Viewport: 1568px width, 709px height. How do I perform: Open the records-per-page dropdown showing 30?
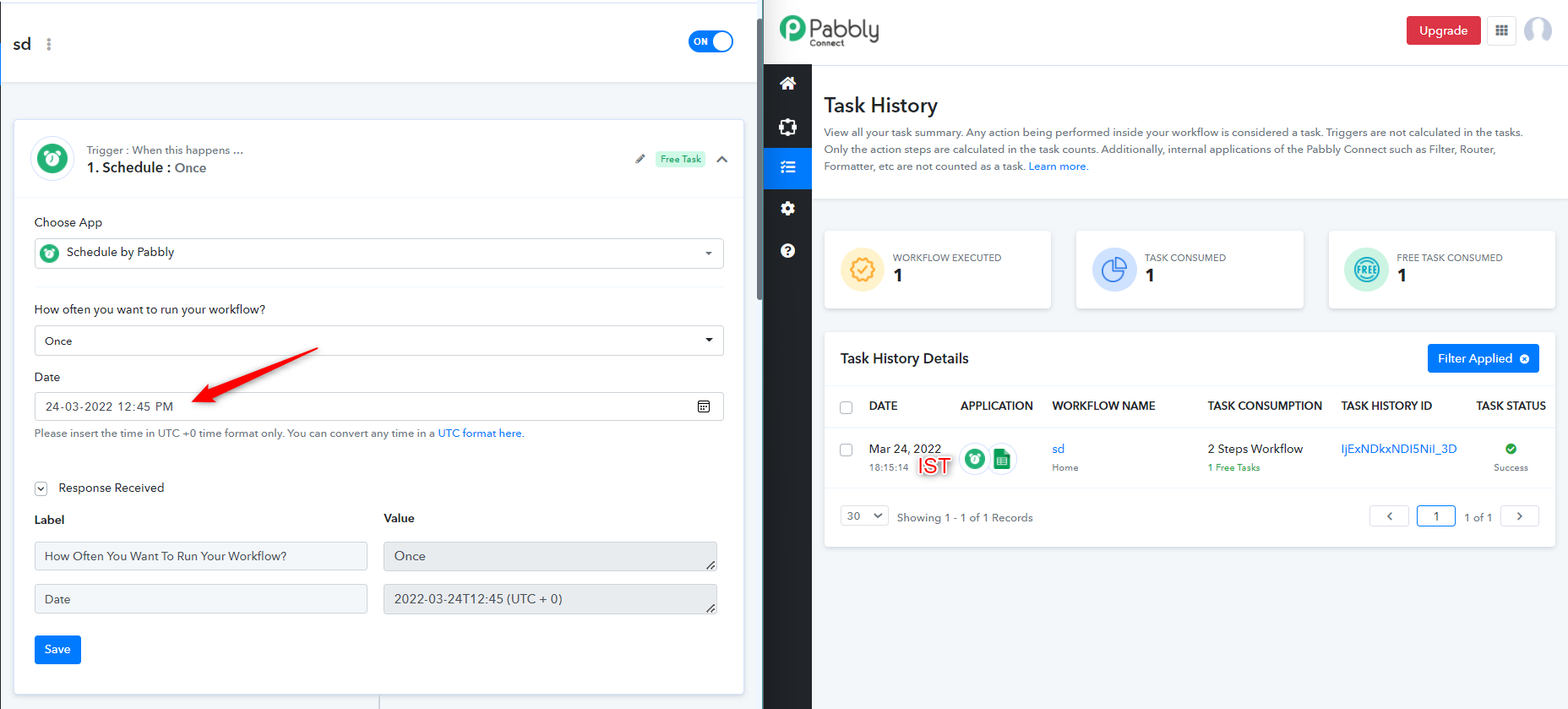tap(864, 516)
